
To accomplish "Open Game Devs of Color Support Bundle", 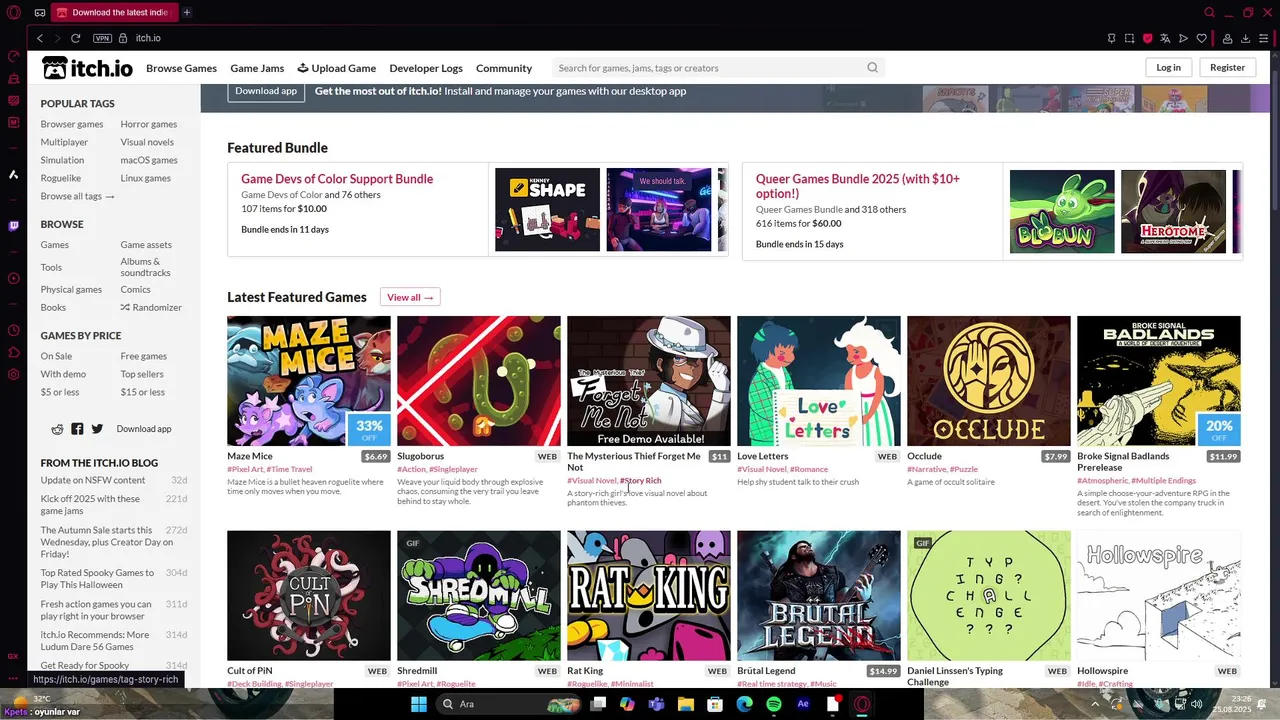I will (337, 179).
